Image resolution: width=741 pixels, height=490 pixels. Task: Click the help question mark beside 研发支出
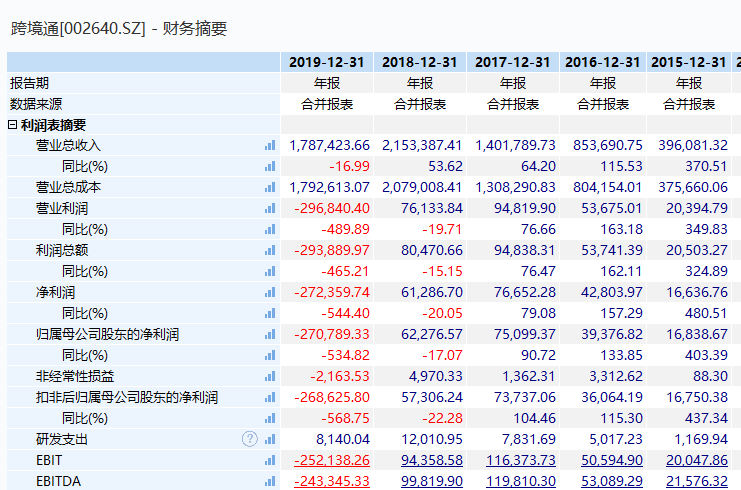click(x=250, y=439)
